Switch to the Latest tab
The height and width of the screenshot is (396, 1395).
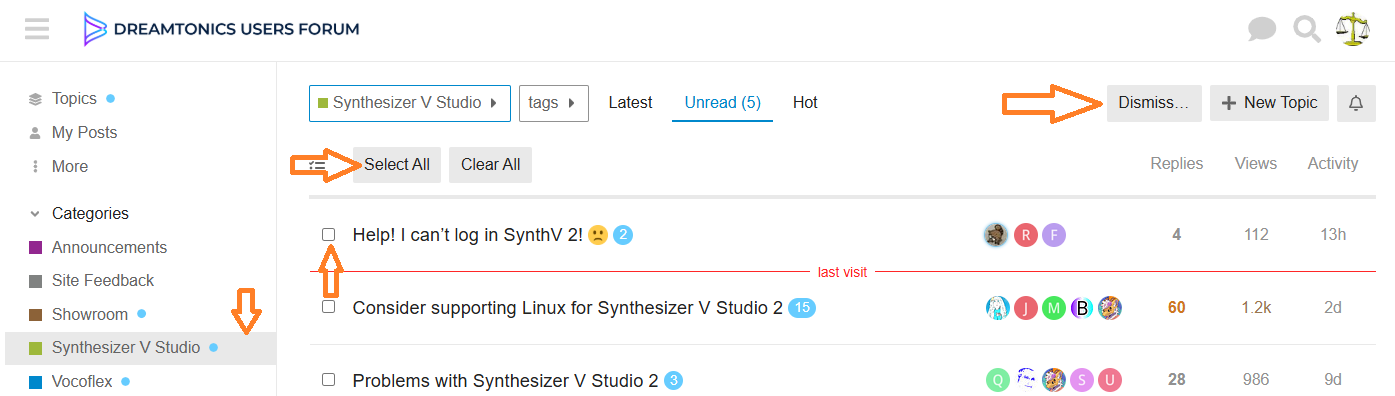click(x=630, y=102)
